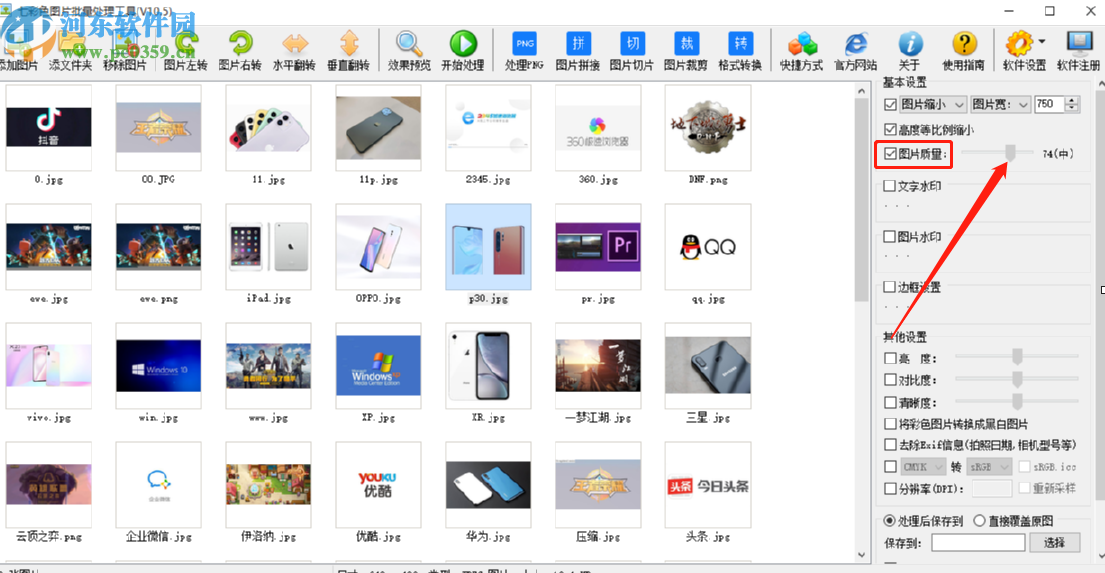Select the 优酷.jpg Youku thumbnail
1105x573 pixels.
(x=378, y=485)
